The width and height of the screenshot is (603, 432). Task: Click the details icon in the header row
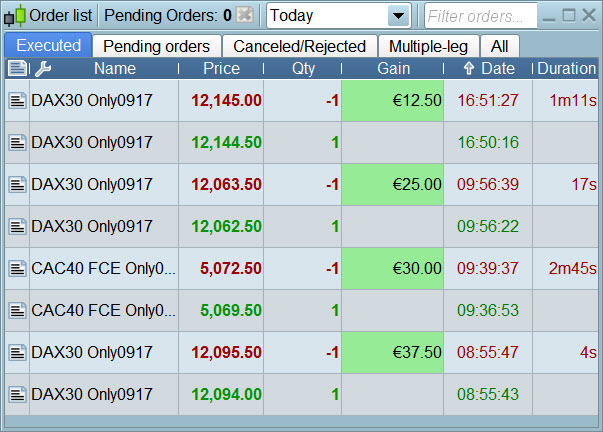[17, 69]
